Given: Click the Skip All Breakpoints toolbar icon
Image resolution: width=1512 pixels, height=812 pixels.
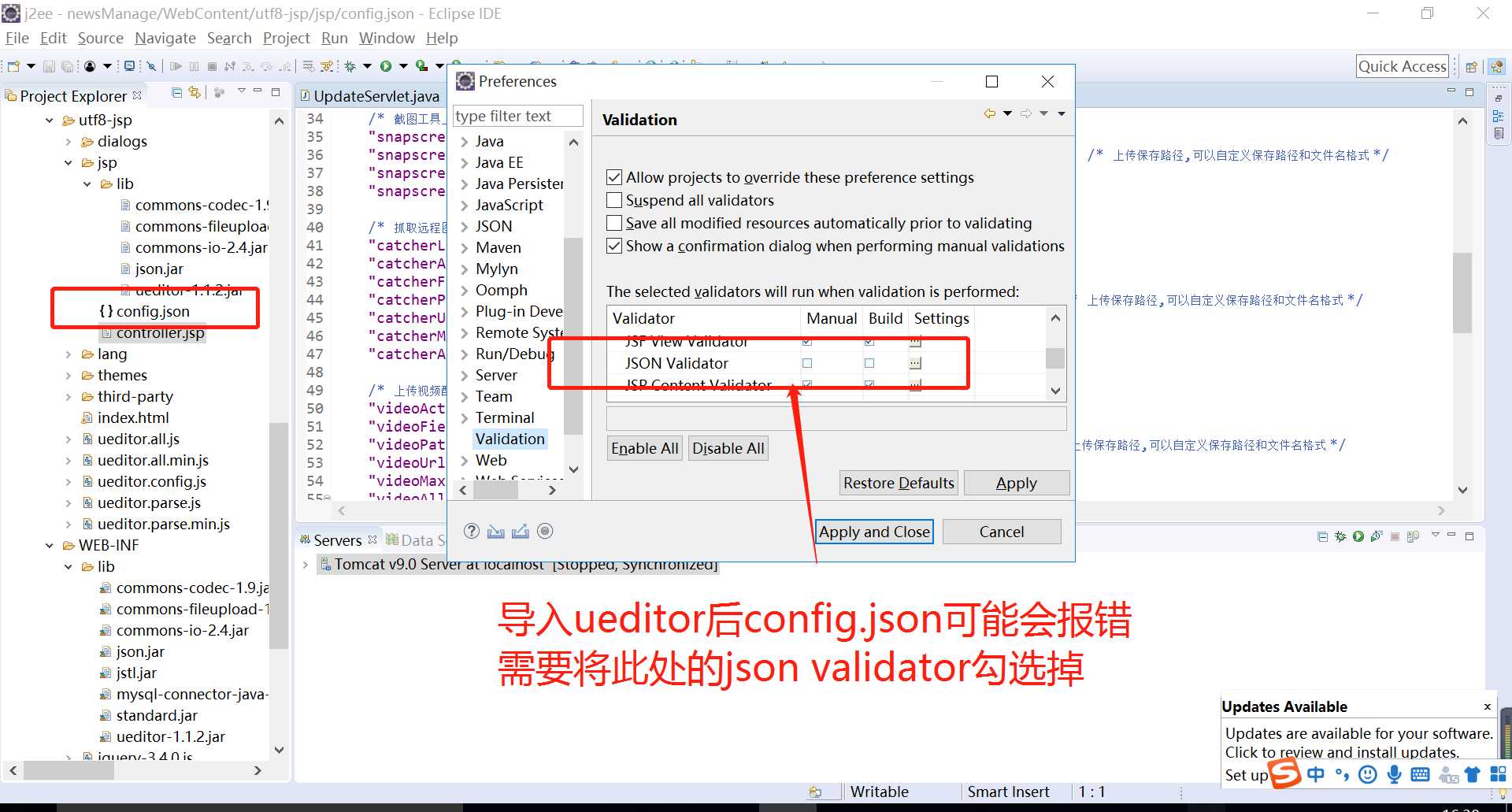Looking at the screenshot, I should [x=151, y=66].
